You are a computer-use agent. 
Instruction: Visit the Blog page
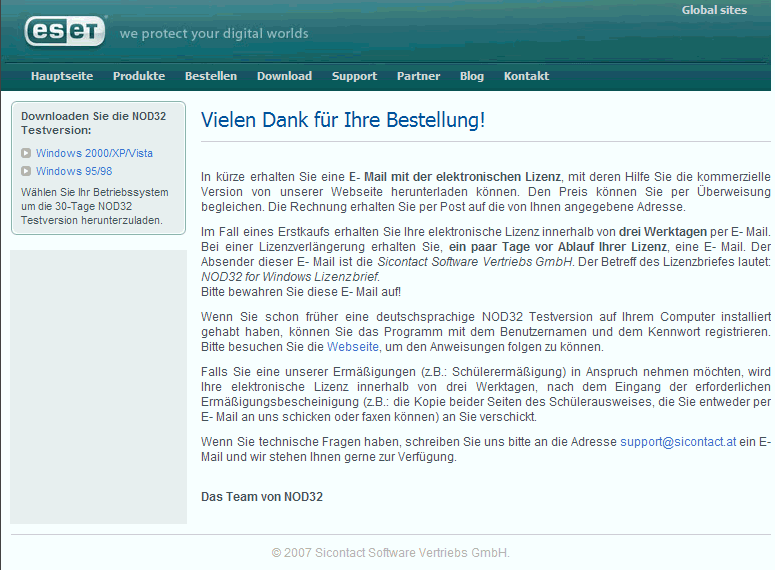pos(472,76)
